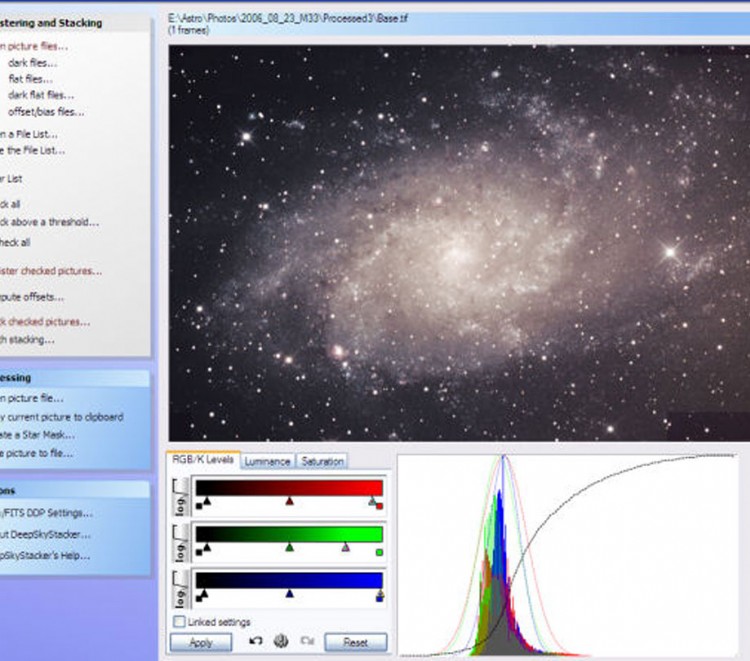Select green channel black point marker
The width and height of the screenshot is (750, 661).
pos(207,547)
